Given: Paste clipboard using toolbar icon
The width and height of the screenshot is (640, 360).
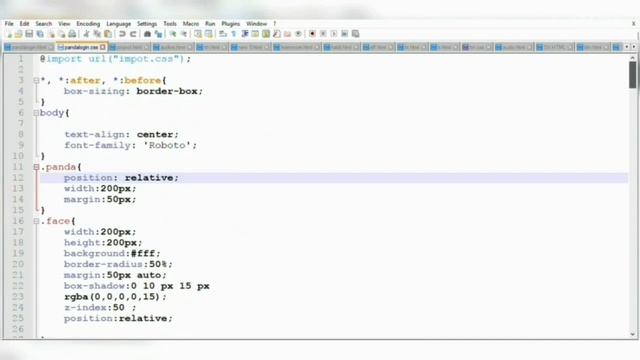Looking at the screenshot, I should pos(108,34).
